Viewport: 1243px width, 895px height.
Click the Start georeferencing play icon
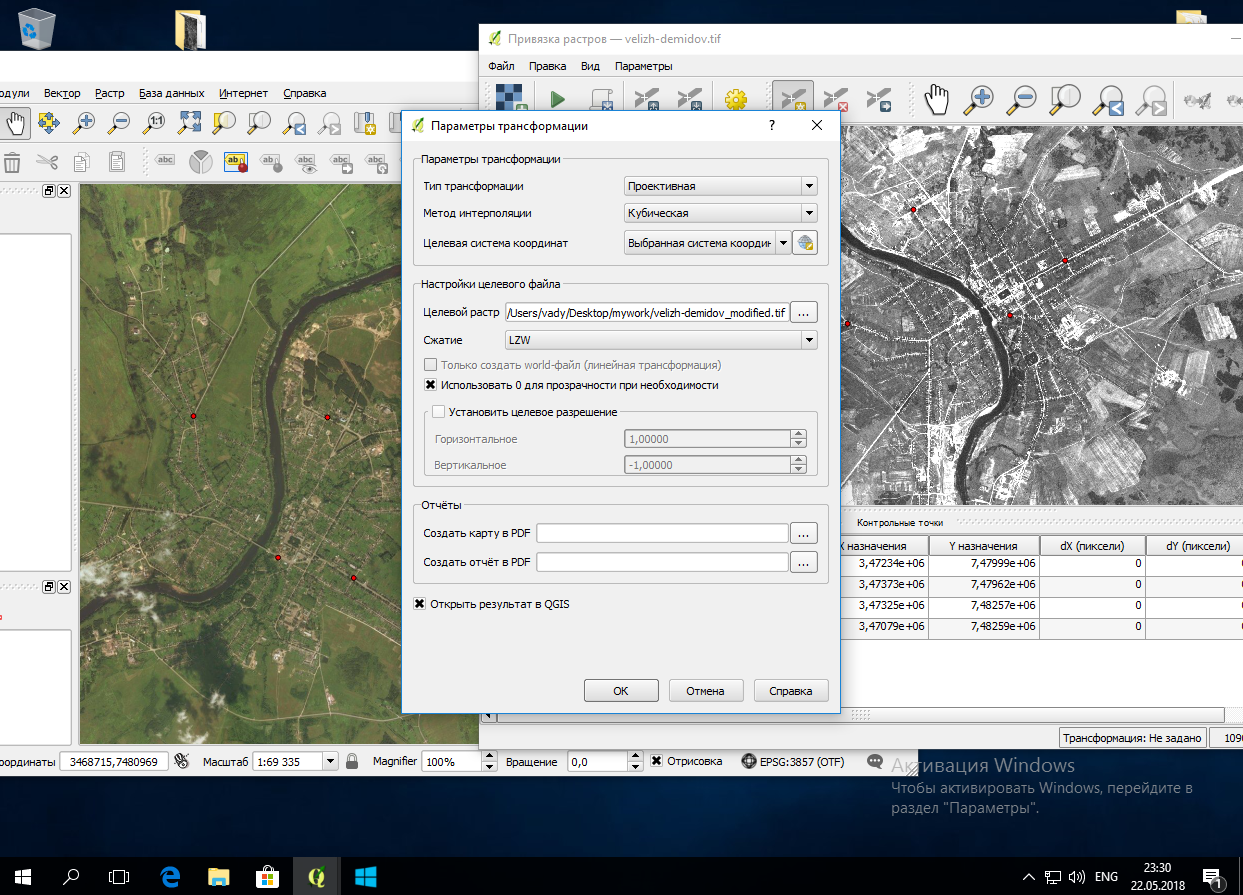(x=558, y=99)
